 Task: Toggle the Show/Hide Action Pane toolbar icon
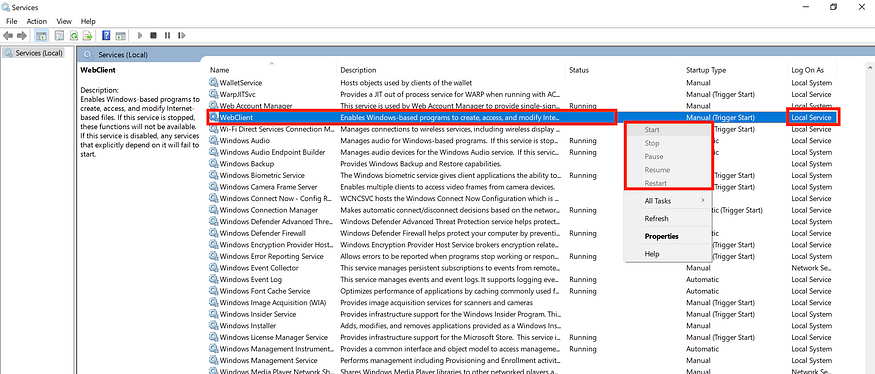click(121, 36)
